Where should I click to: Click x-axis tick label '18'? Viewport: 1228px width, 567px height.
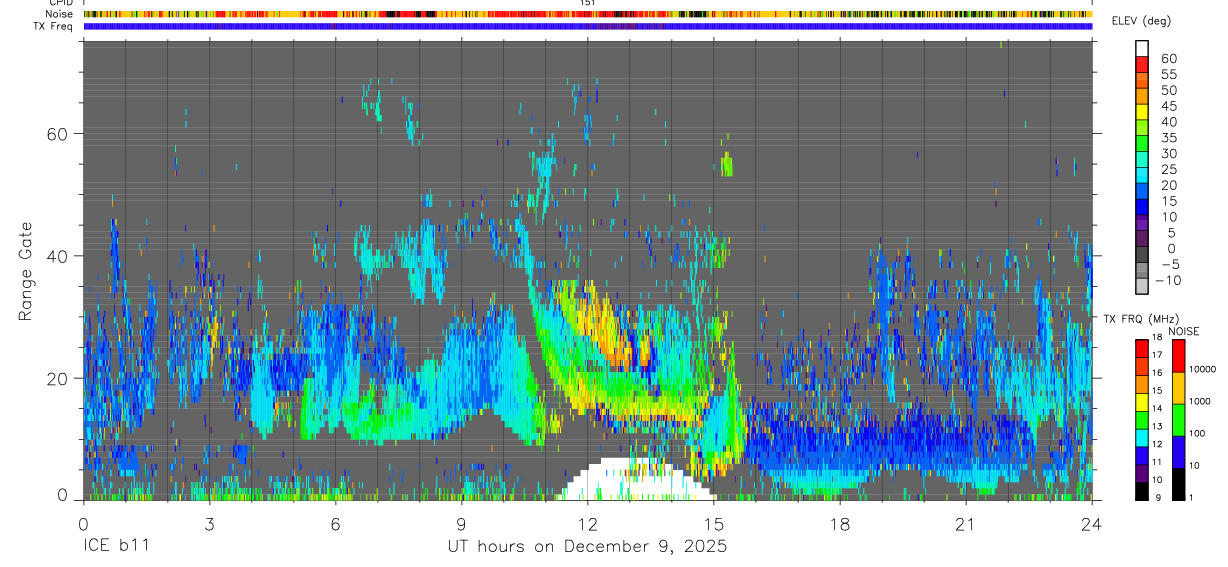click(x=840, y=524)
